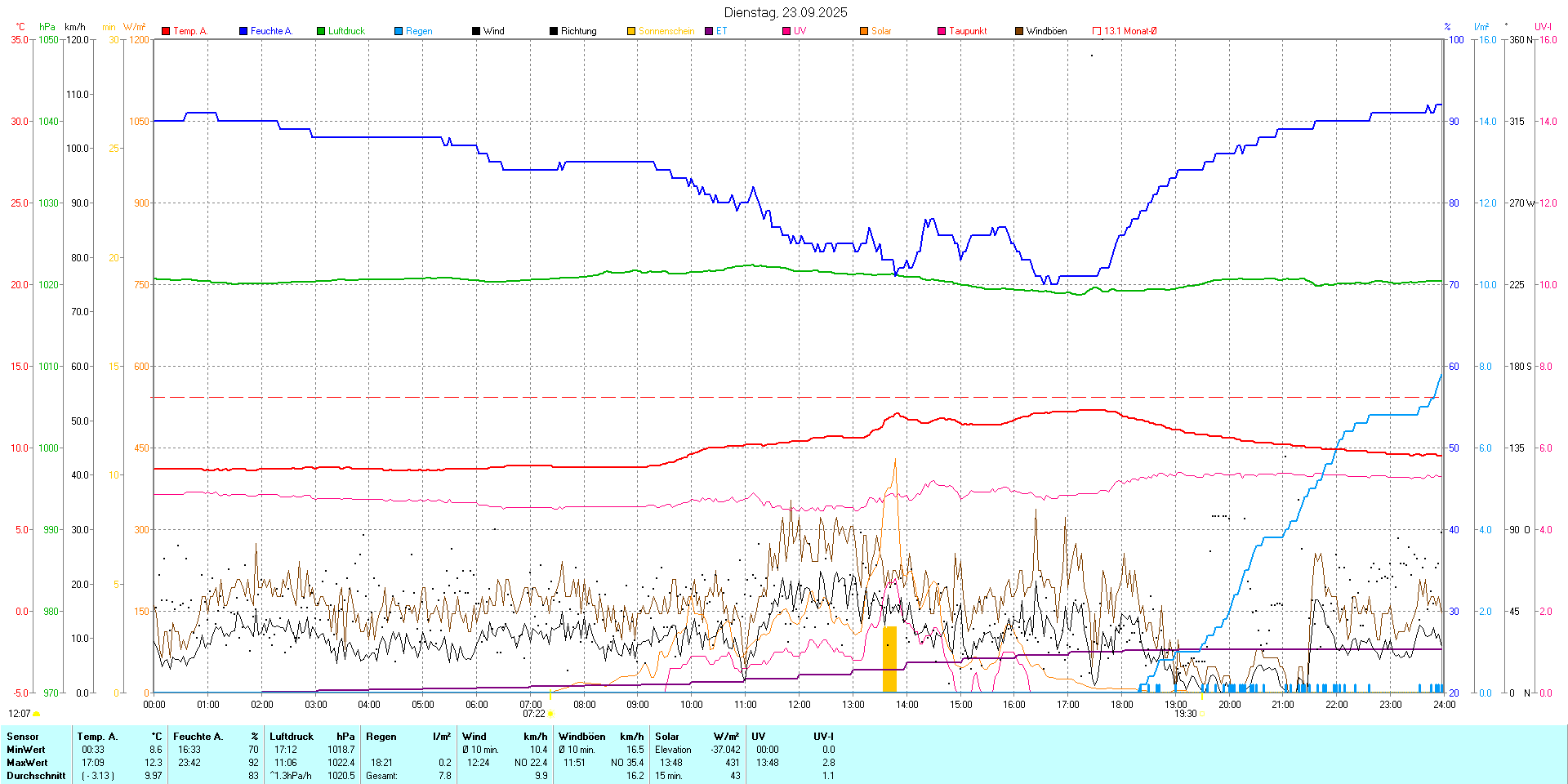Click the Dienstag, 23.09.2025 chart title
This screenshot has width=1568, height=784.
click(x=786, y=12)
